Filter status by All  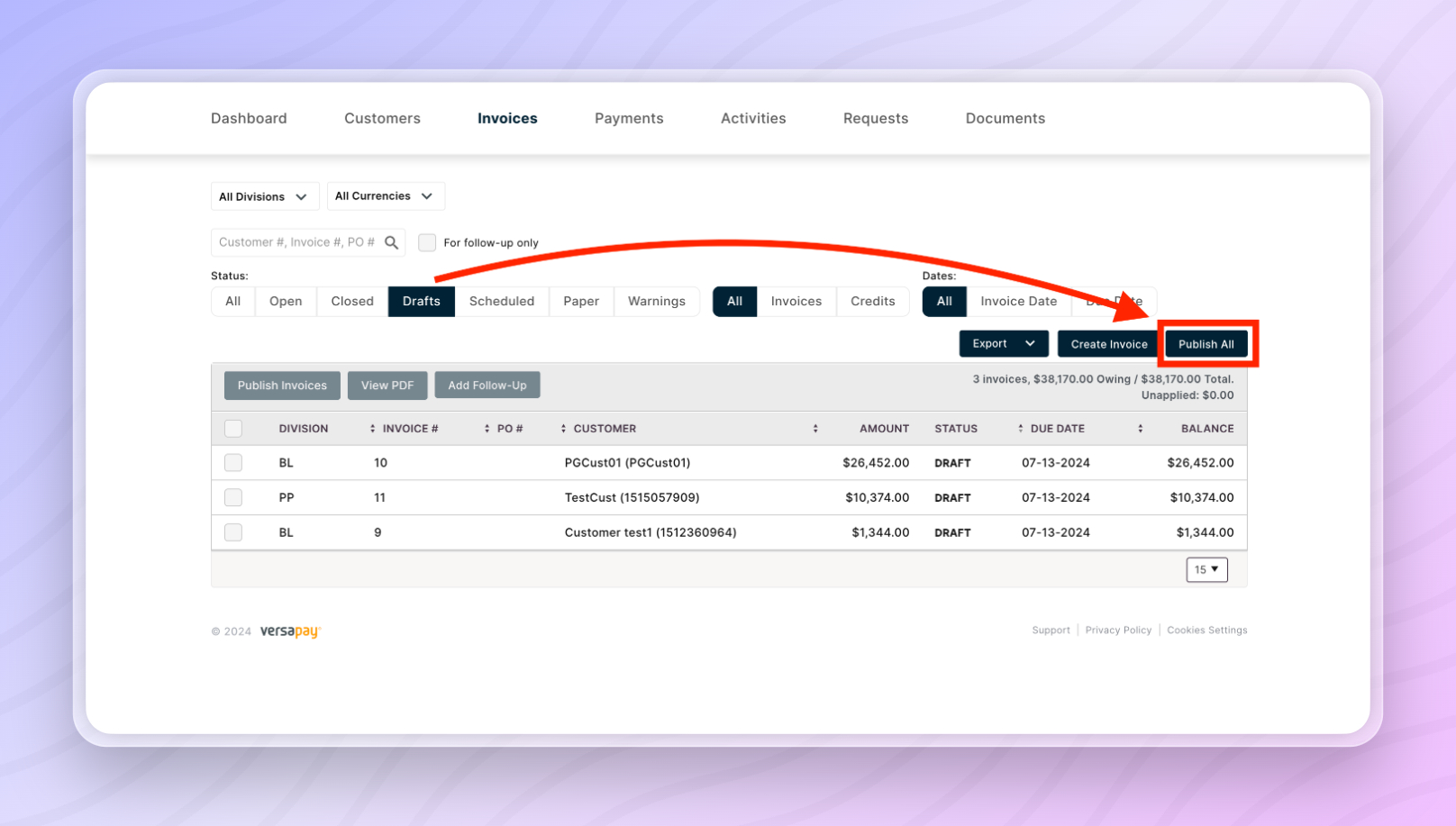(233, 301)
